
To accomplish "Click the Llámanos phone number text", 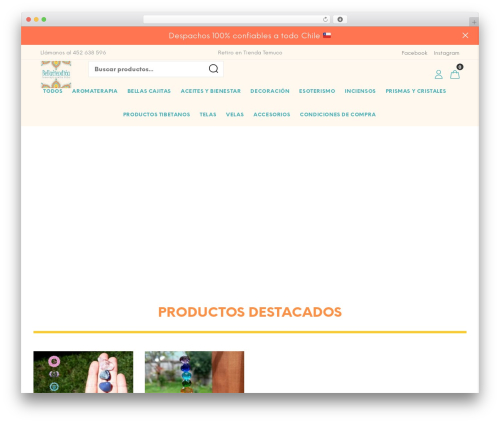I will (x=73, y=52).
